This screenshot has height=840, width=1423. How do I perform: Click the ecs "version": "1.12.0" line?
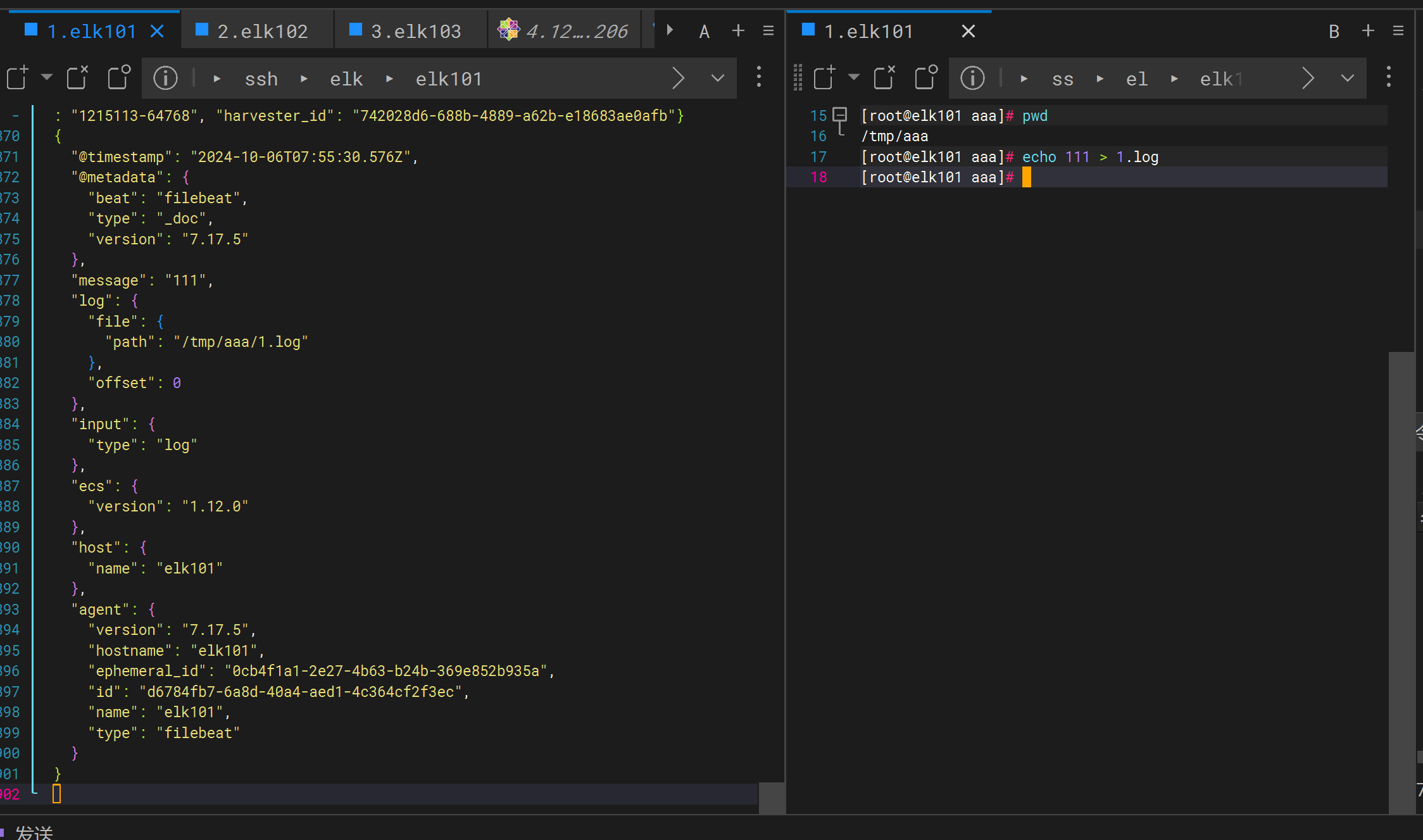[168, 506]
